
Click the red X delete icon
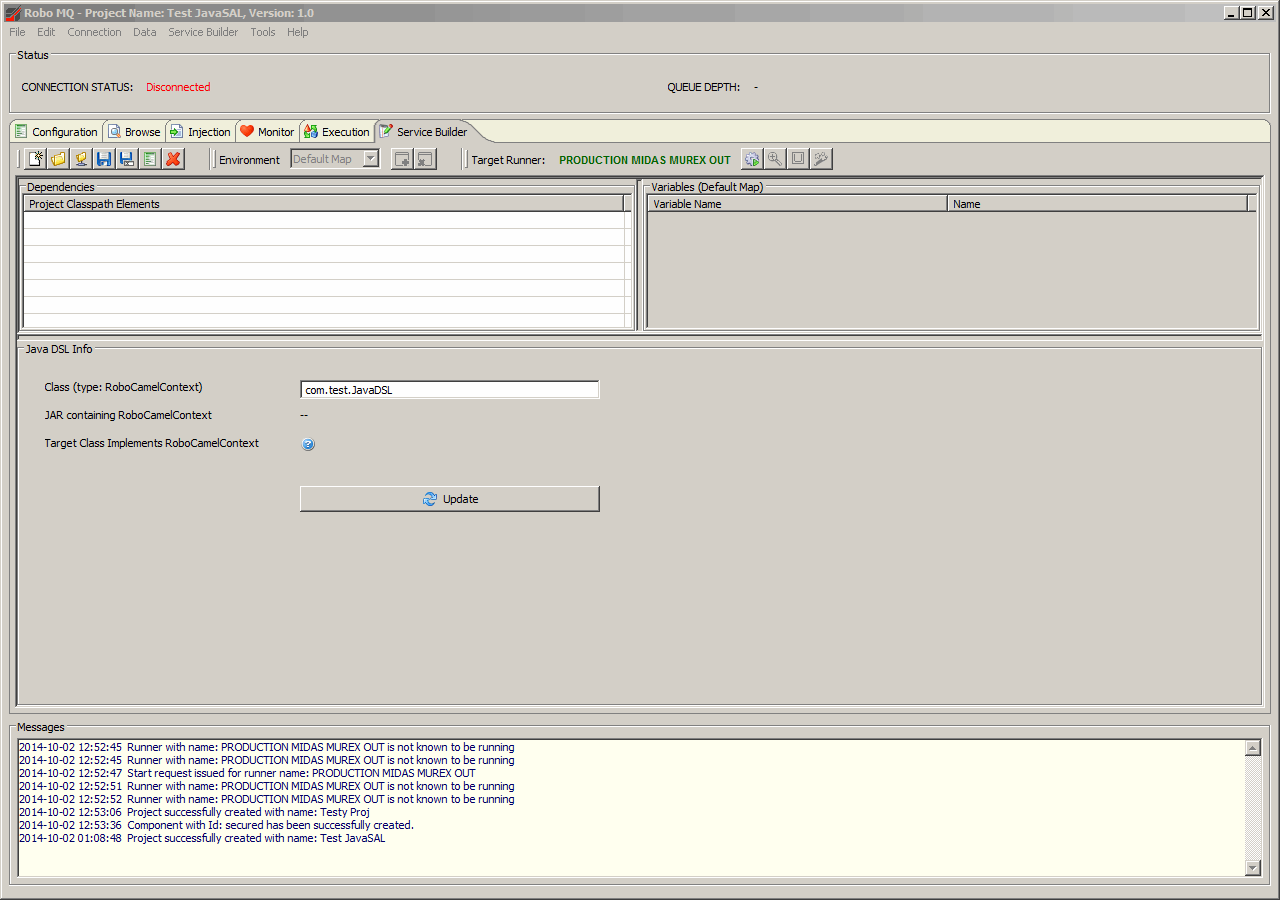coord(174,159)
